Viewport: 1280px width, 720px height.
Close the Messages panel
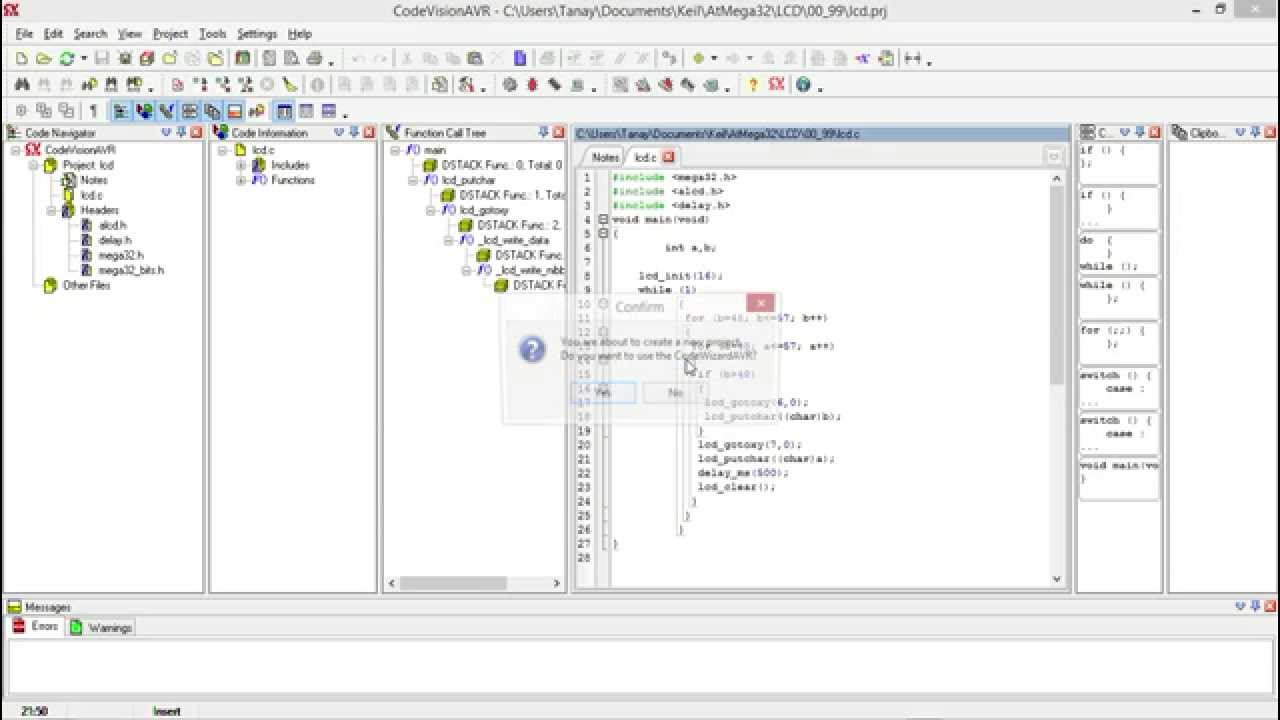tap(1269, 606)
